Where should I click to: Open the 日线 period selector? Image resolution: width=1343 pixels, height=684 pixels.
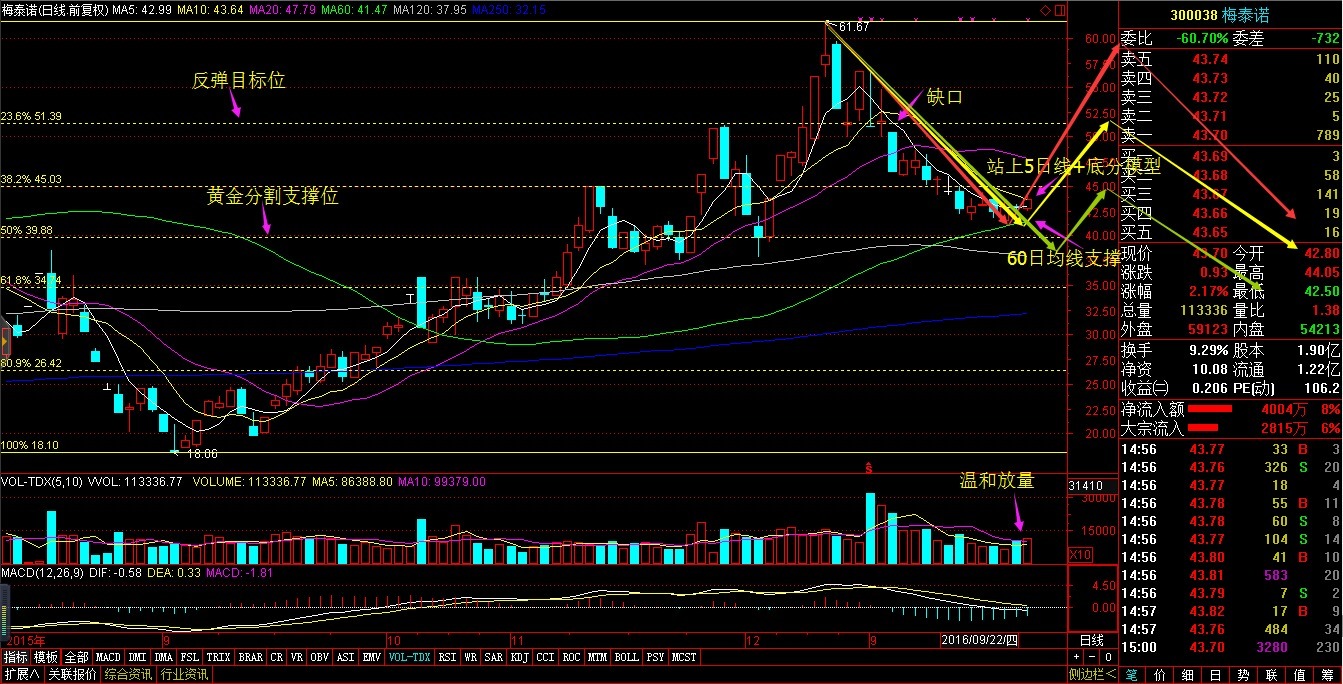tap(1092, 639)
